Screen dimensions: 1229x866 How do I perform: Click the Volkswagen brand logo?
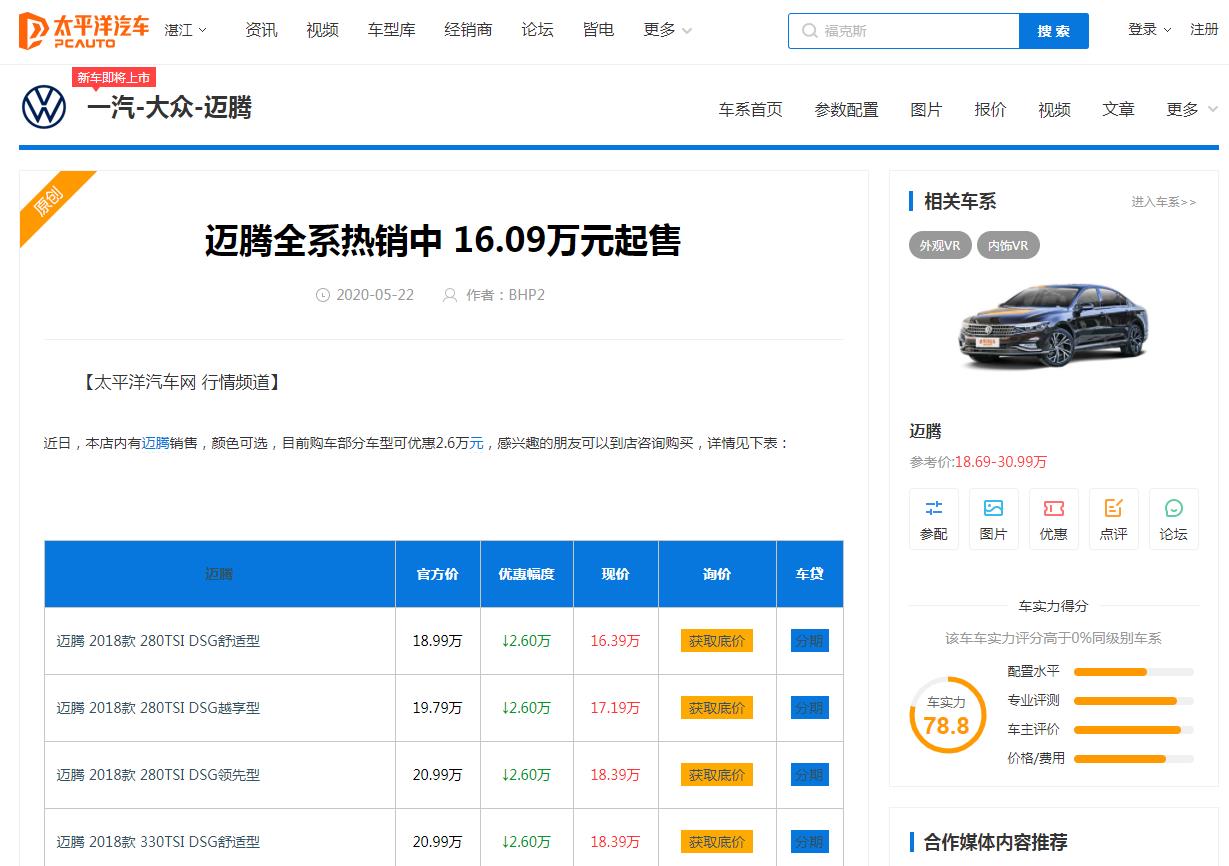(x=44, y=107)
